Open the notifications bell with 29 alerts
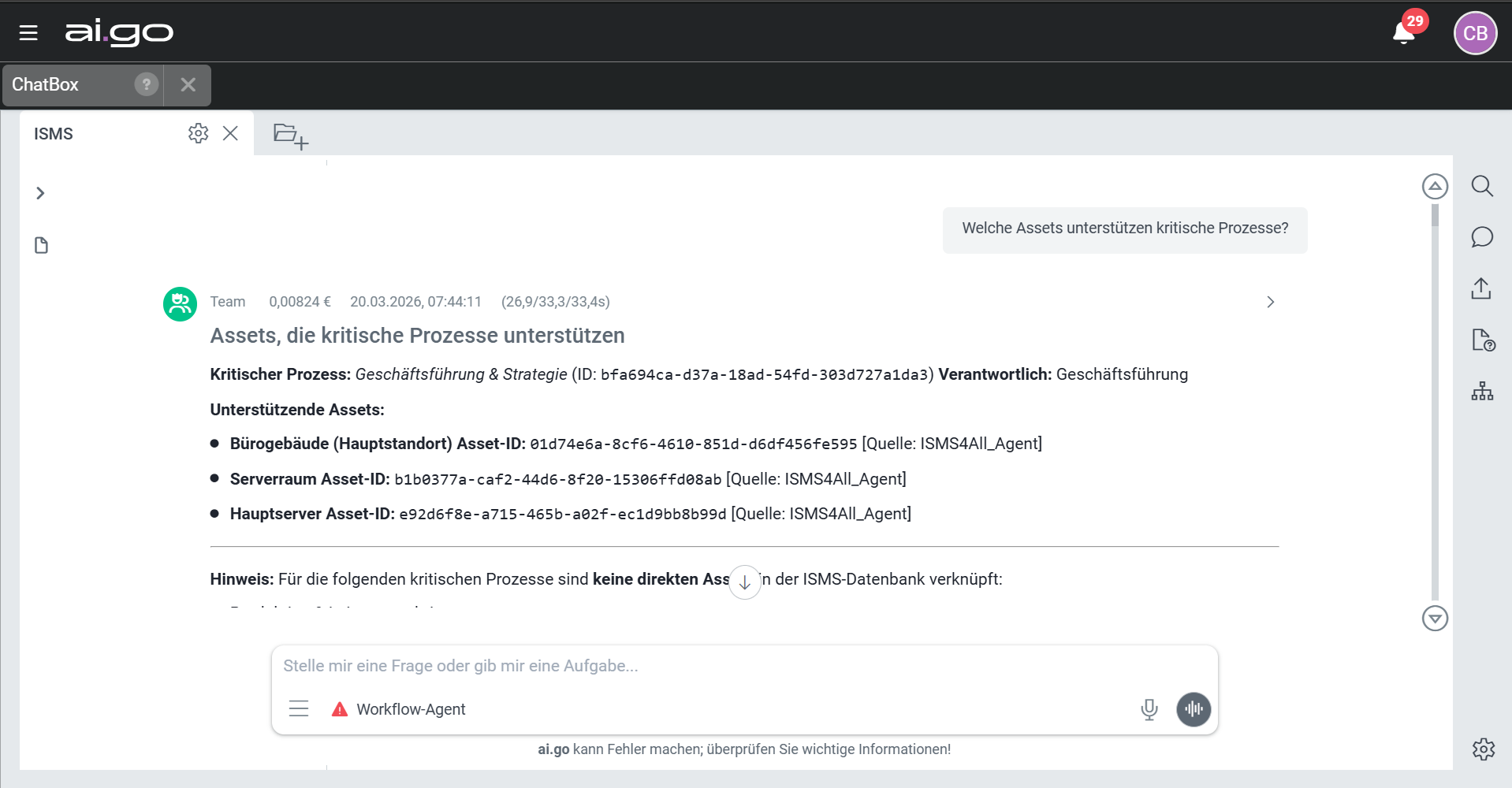This screenshot has height=788, width=1512. point(1404,33)
